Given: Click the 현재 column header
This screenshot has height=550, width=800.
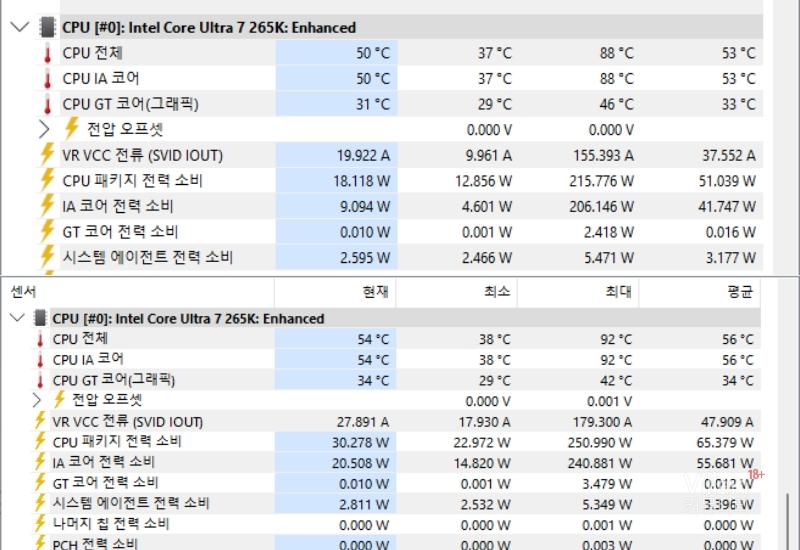Looking at the screenshot, I should 374,292.
